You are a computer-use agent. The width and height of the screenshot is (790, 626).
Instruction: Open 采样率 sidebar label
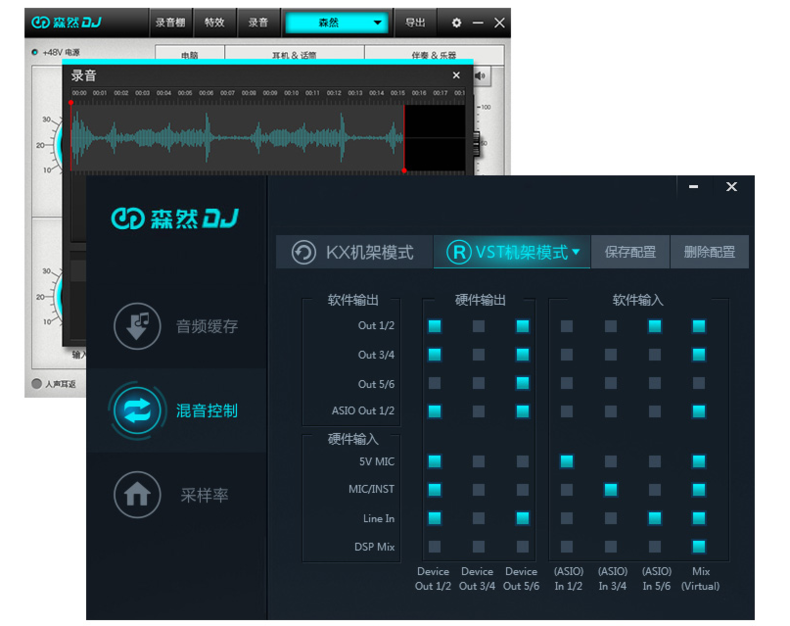tap(205, 495)
